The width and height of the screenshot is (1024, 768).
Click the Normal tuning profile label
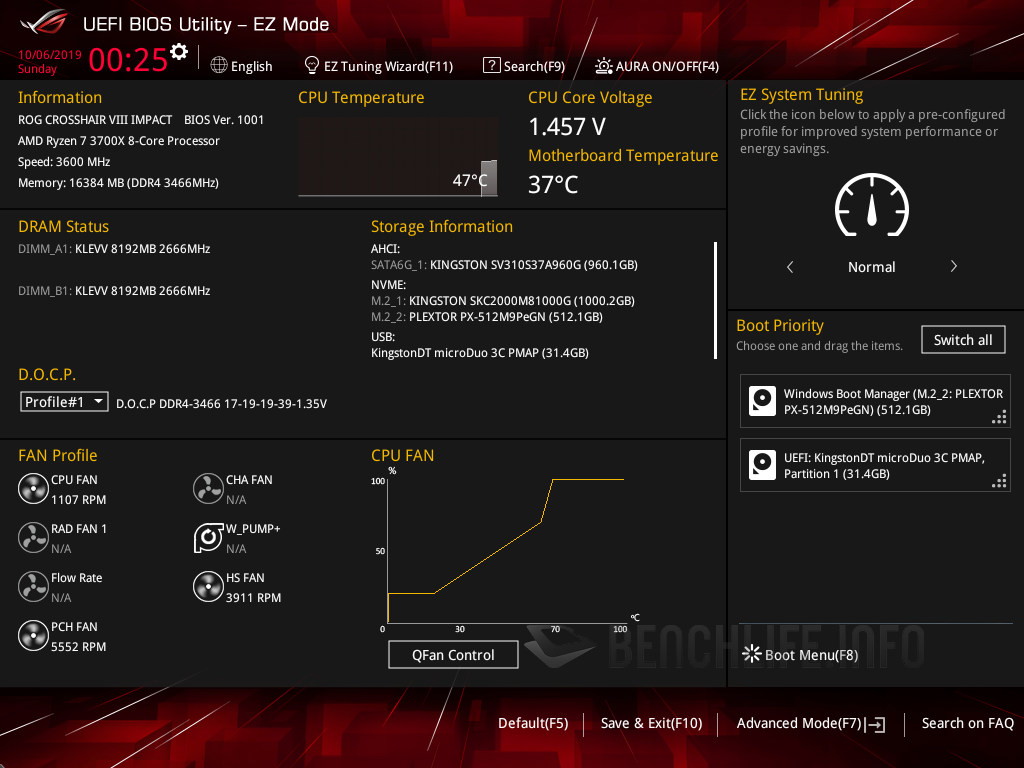pyautogui.click(x=871, y=266)
